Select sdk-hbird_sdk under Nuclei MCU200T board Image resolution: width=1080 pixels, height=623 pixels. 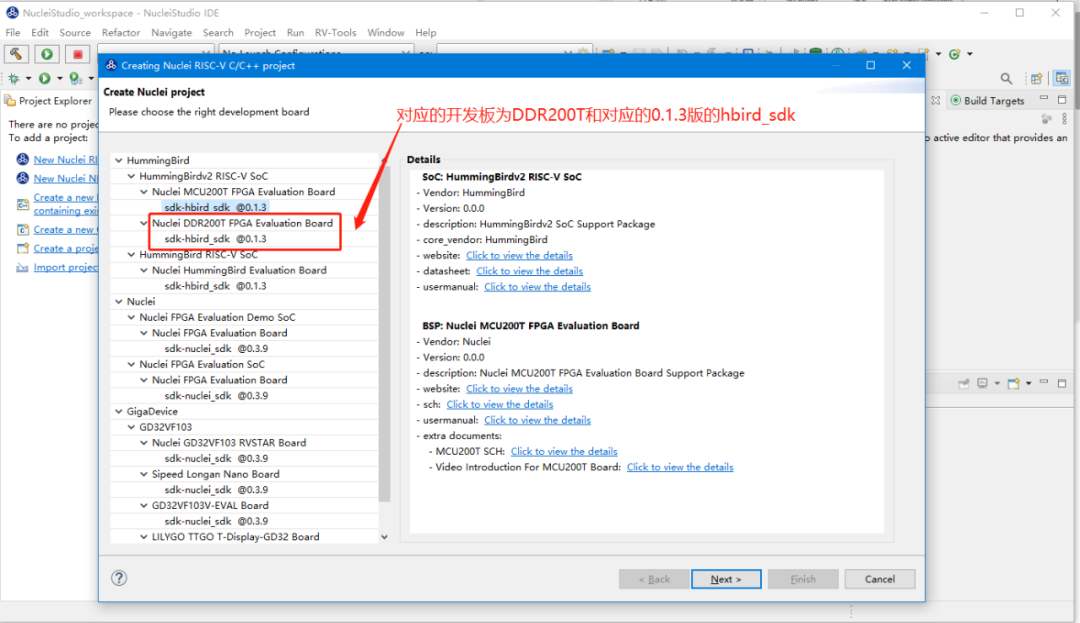pyautogui.click(x=216, y=207)
